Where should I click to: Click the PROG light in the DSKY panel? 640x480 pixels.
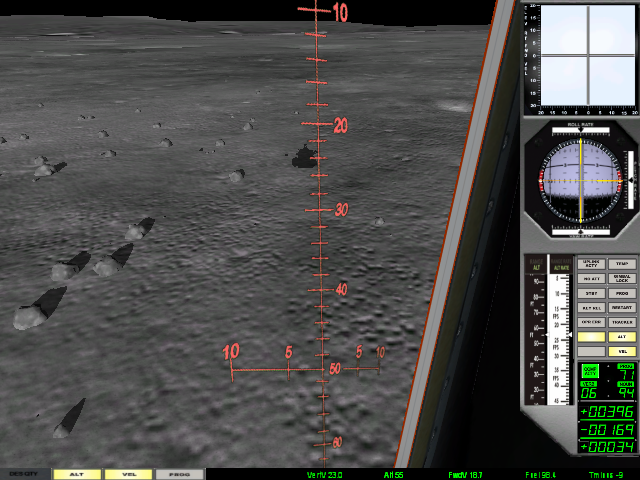[622, 293]
